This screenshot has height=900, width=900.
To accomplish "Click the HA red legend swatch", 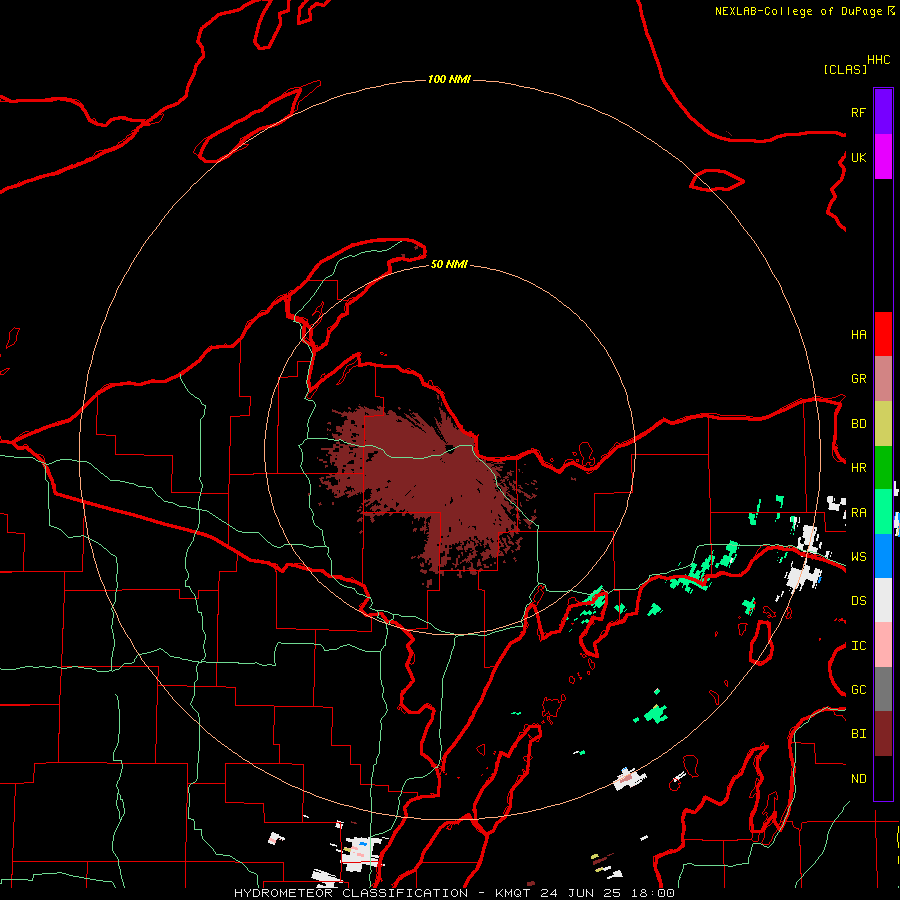I will pyautogui.click(x=883, y=334).
